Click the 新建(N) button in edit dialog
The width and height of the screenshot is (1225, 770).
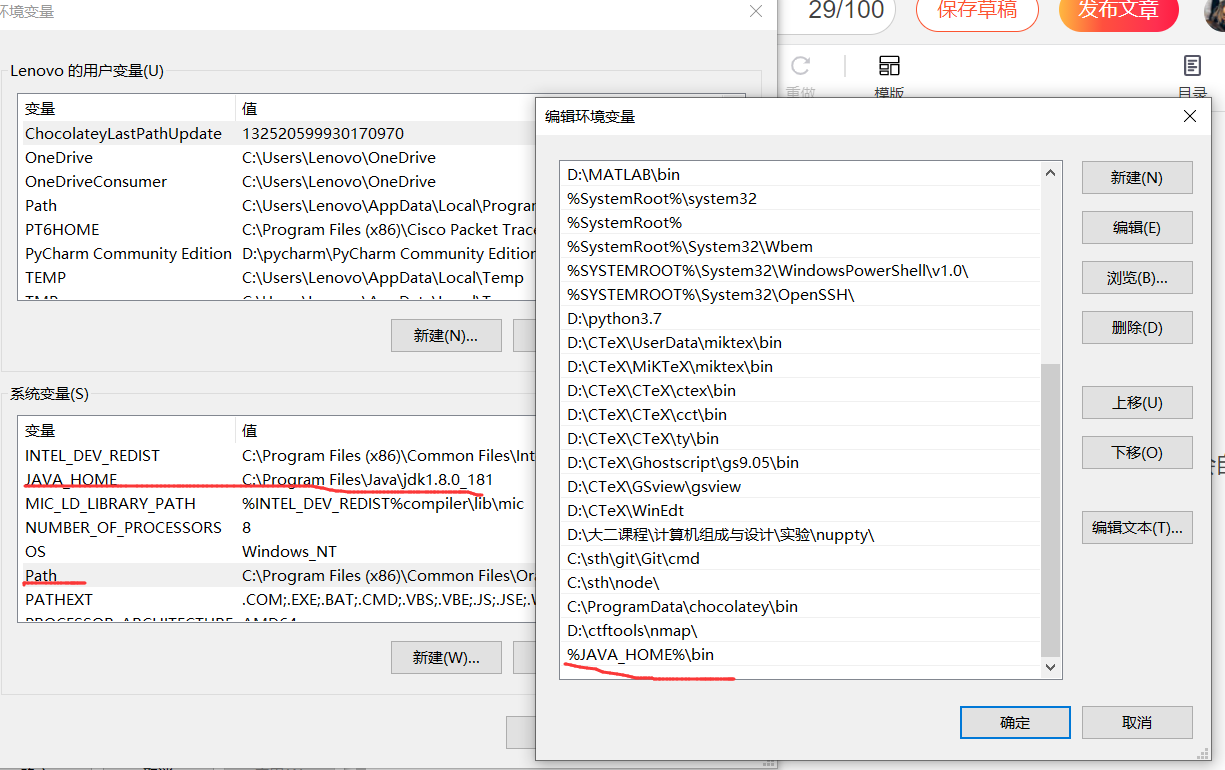click(x=1137, y=177)
